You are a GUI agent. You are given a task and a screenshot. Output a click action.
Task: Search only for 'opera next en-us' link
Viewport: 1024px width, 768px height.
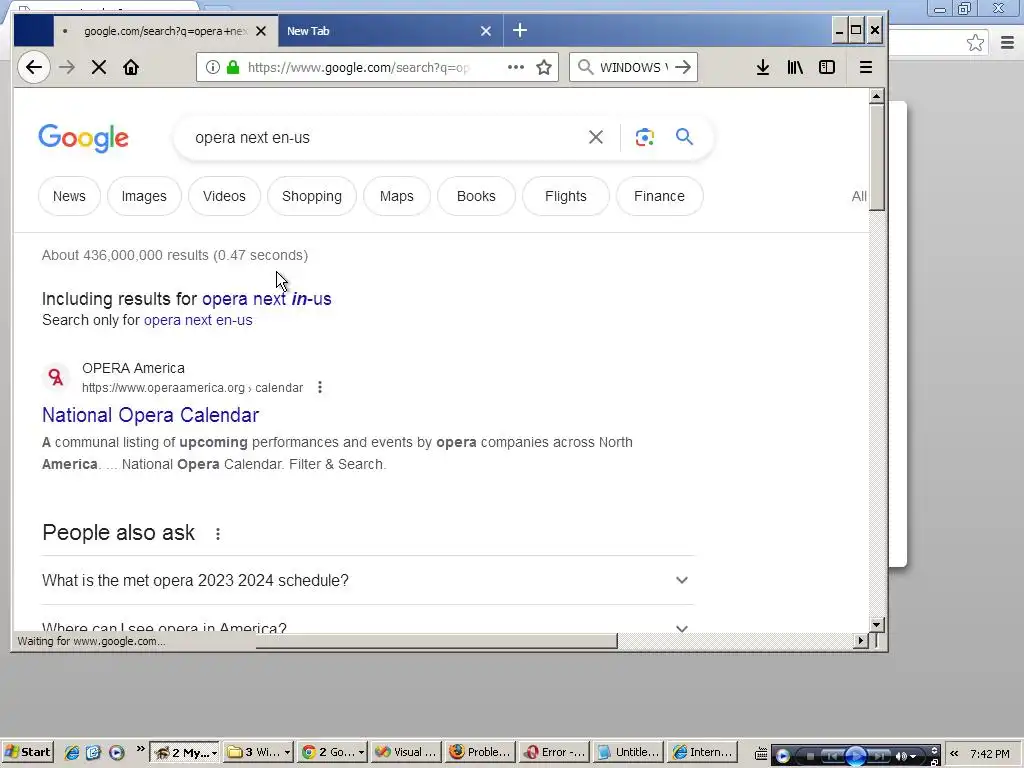pos(198,320)
